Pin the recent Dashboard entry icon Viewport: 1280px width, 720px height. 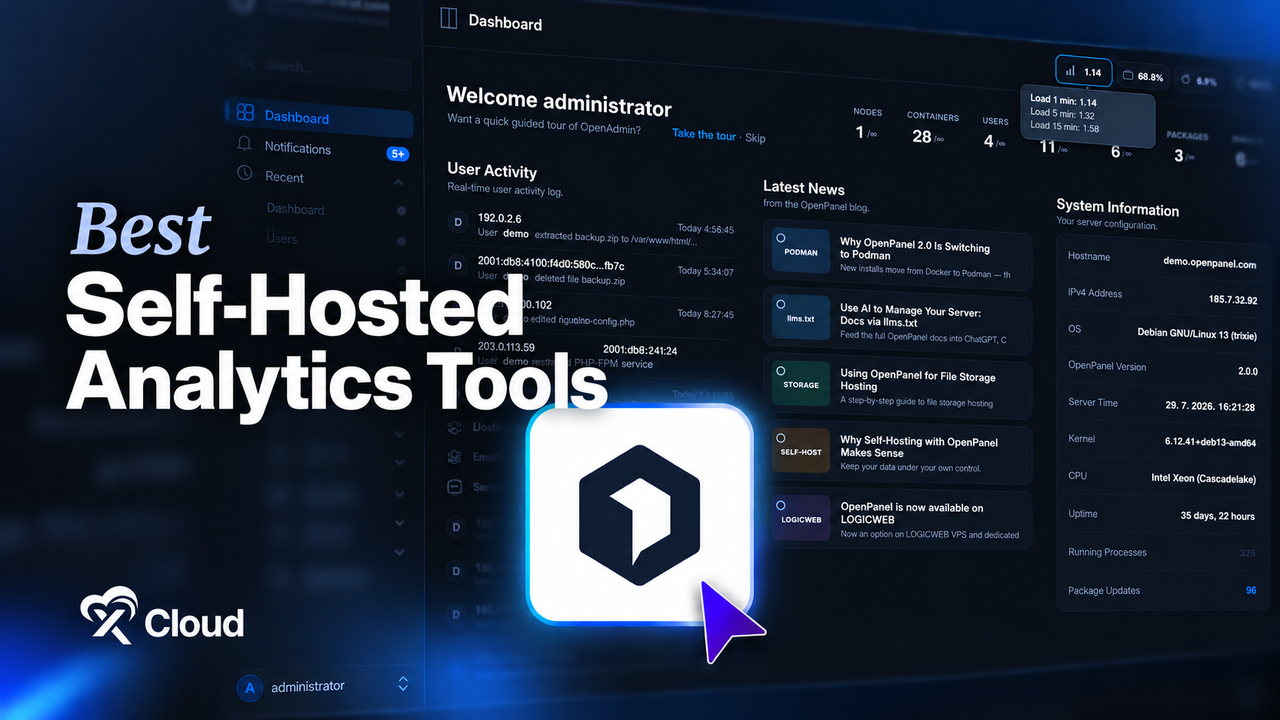coord(401,211)
